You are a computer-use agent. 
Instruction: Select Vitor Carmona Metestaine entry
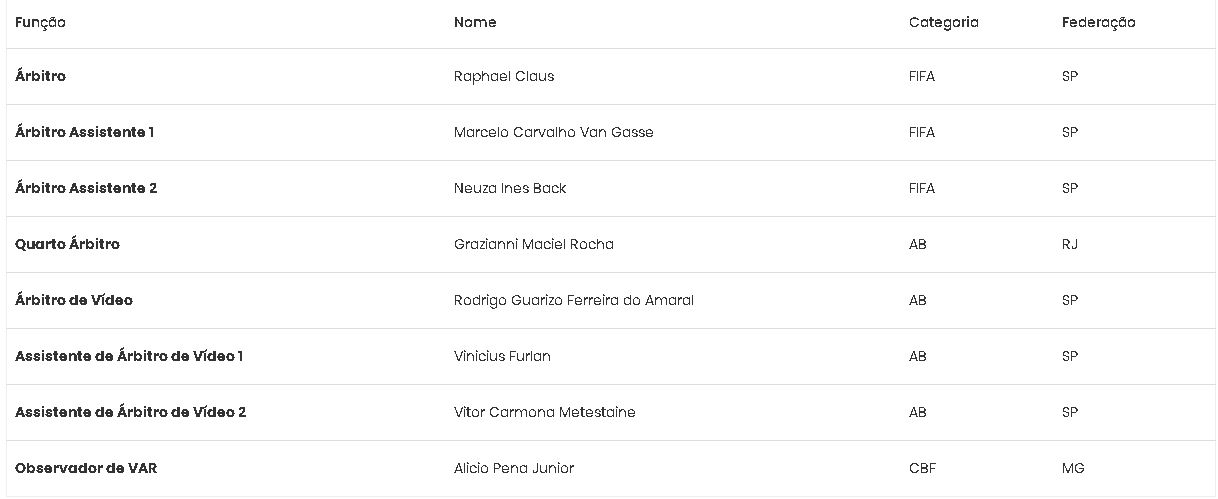544,412
